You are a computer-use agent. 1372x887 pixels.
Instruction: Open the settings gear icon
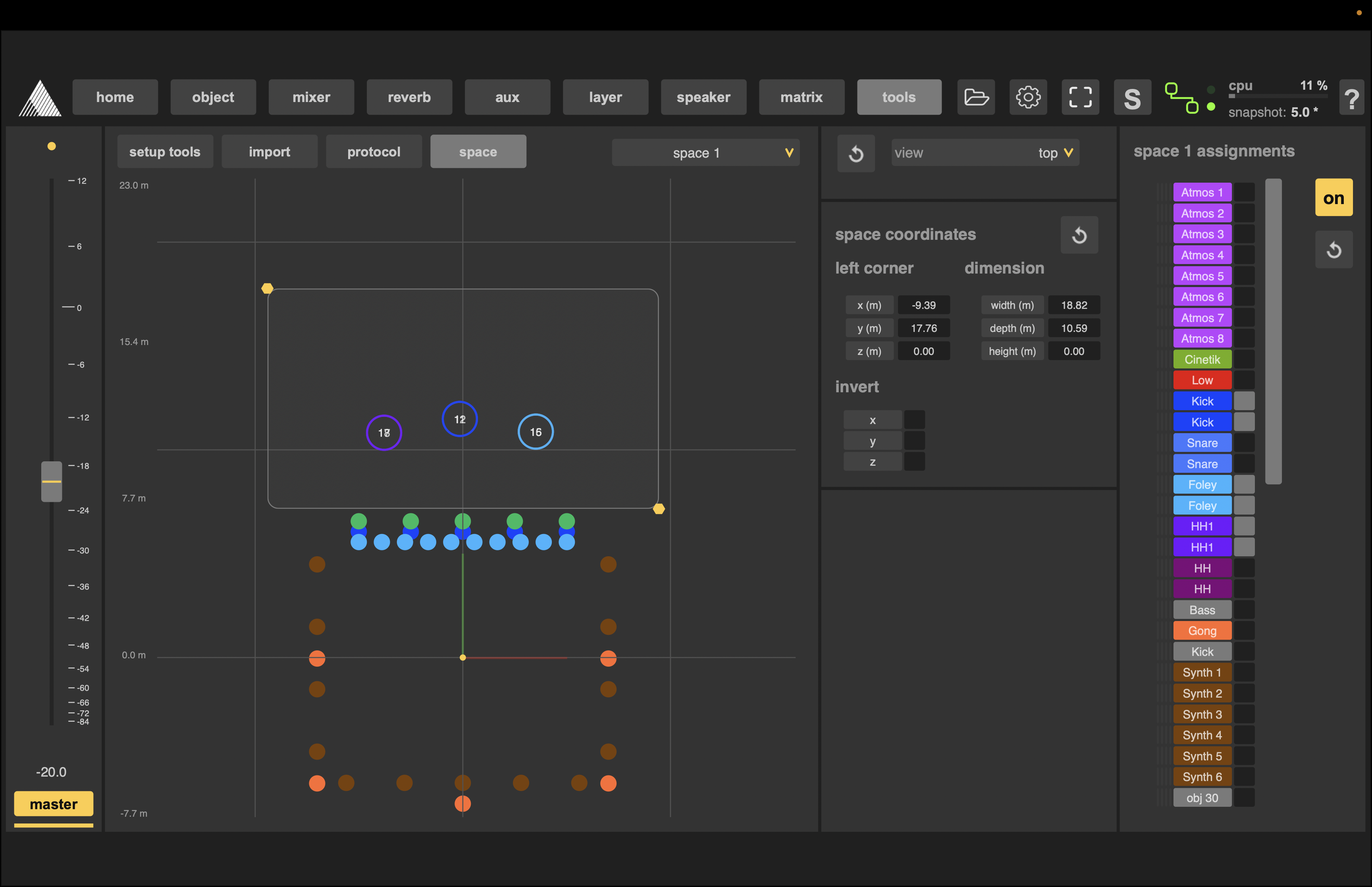1028,97
